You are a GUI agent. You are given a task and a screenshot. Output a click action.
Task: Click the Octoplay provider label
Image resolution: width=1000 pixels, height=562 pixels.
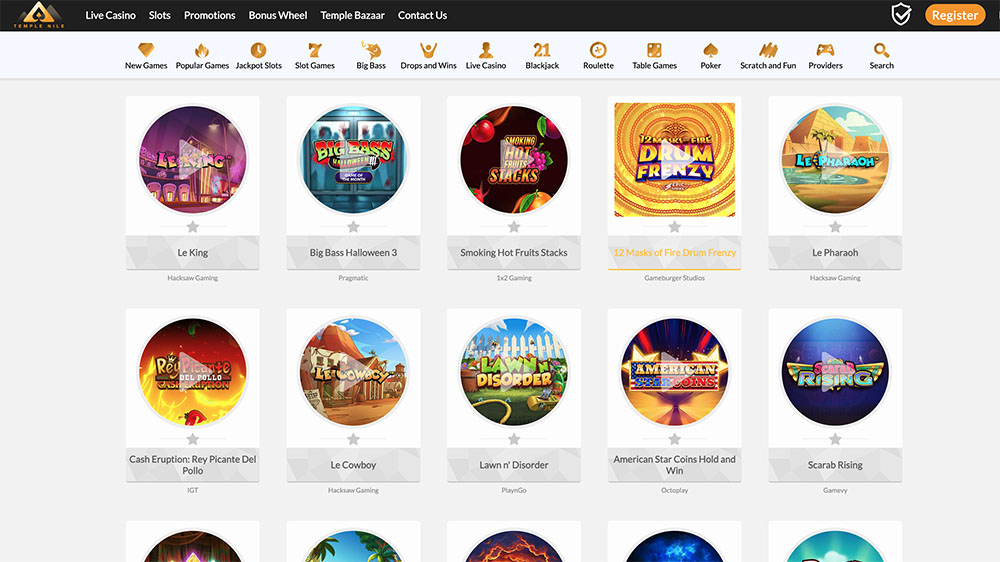675,491
